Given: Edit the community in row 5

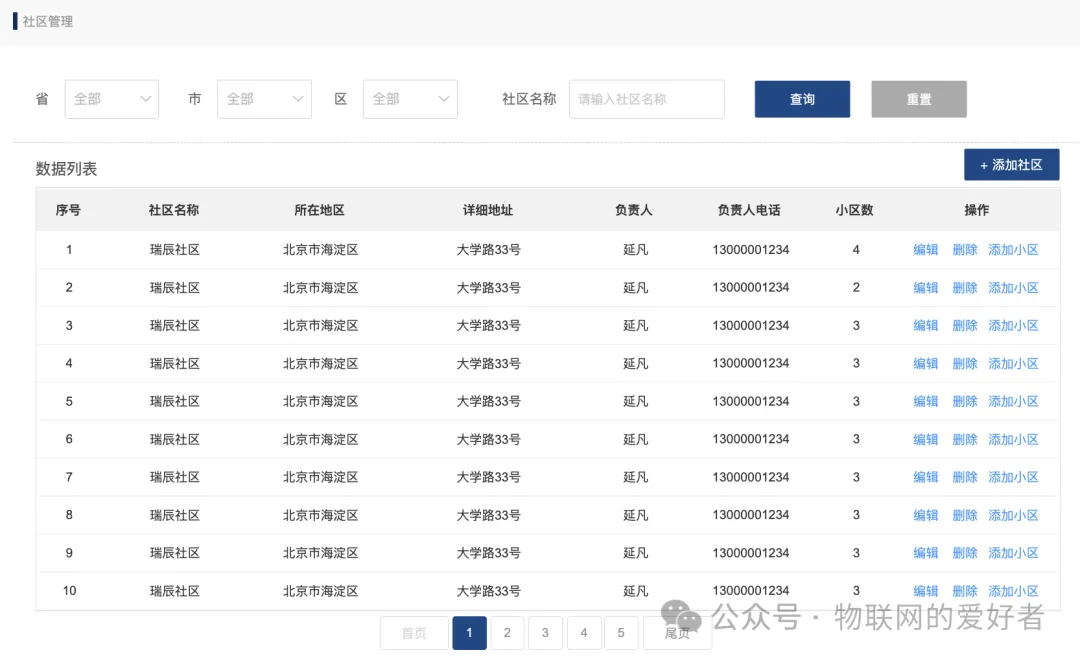Looking at the screenshot, I should [926, 401].
